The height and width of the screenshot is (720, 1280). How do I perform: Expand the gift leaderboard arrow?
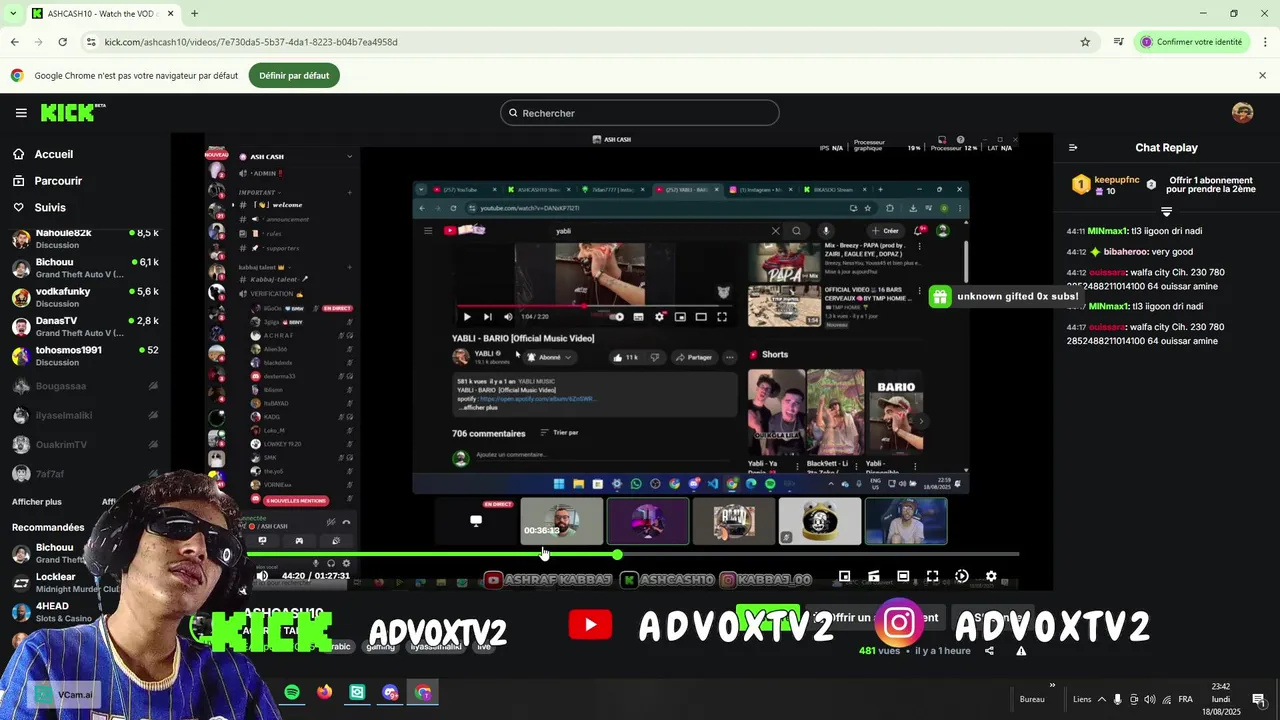(x=1166, y=211)
